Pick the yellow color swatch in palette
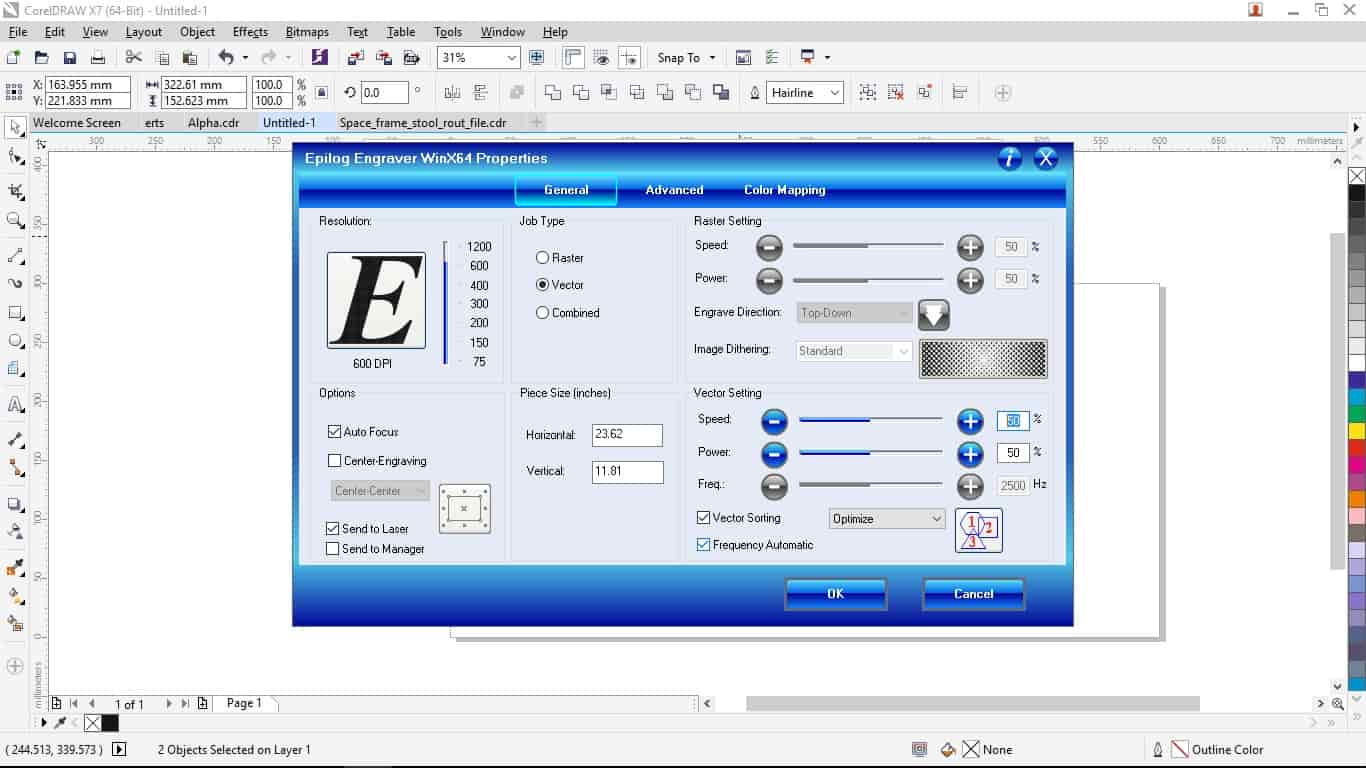 1357,431
